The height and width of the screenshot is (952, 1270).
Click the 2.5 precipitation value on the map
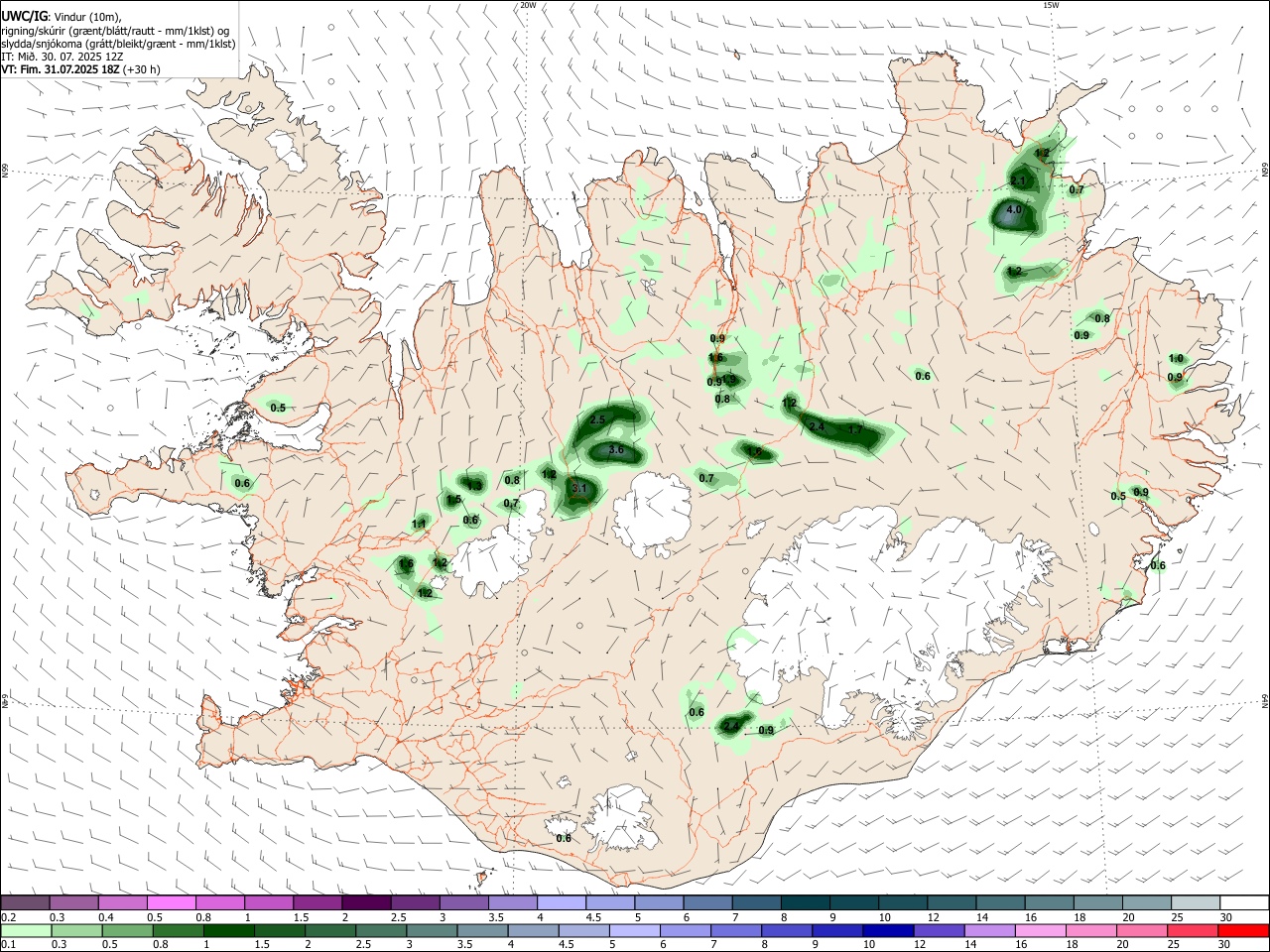click(x=597, y=420)
